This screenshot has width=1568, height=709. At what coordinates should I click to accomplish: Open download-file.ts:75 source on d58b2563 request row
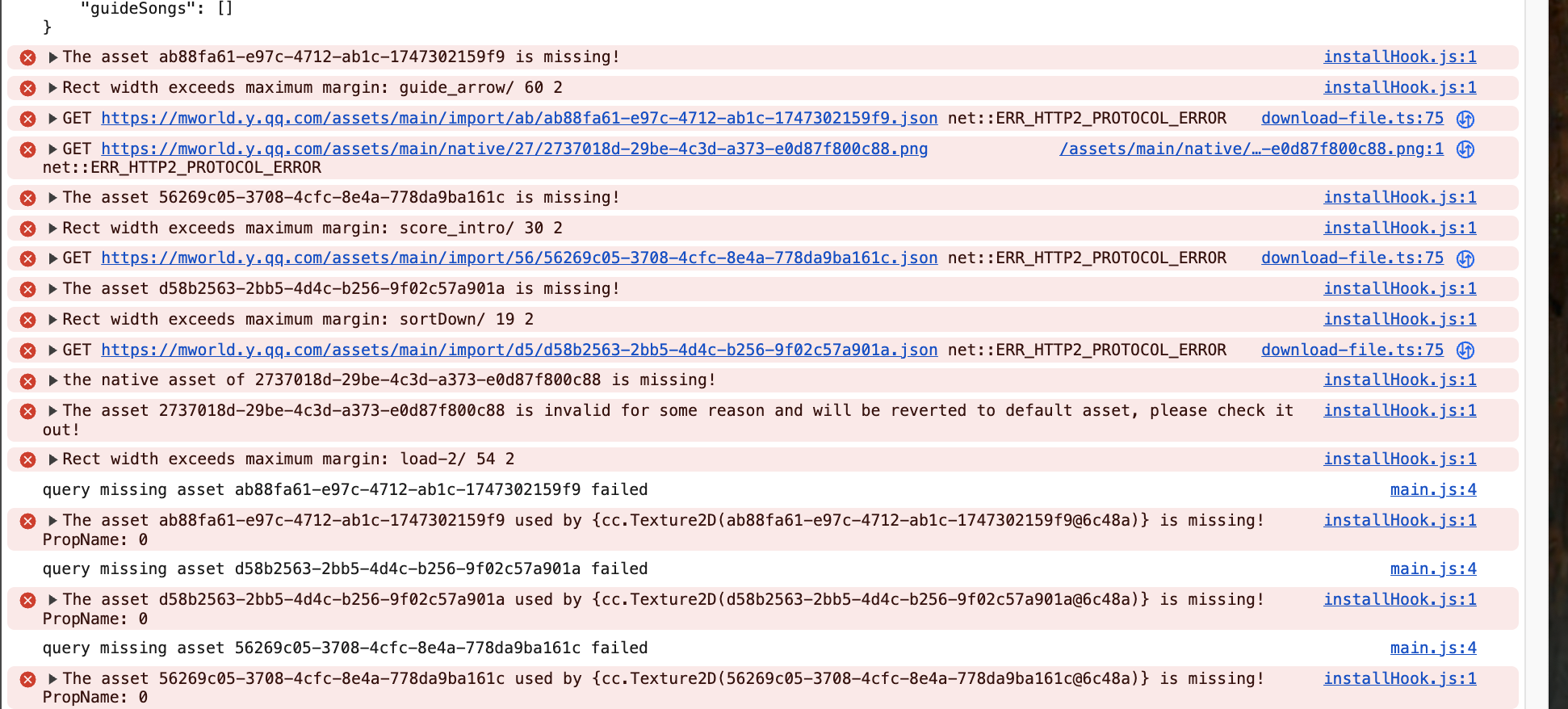(1352, 350)
